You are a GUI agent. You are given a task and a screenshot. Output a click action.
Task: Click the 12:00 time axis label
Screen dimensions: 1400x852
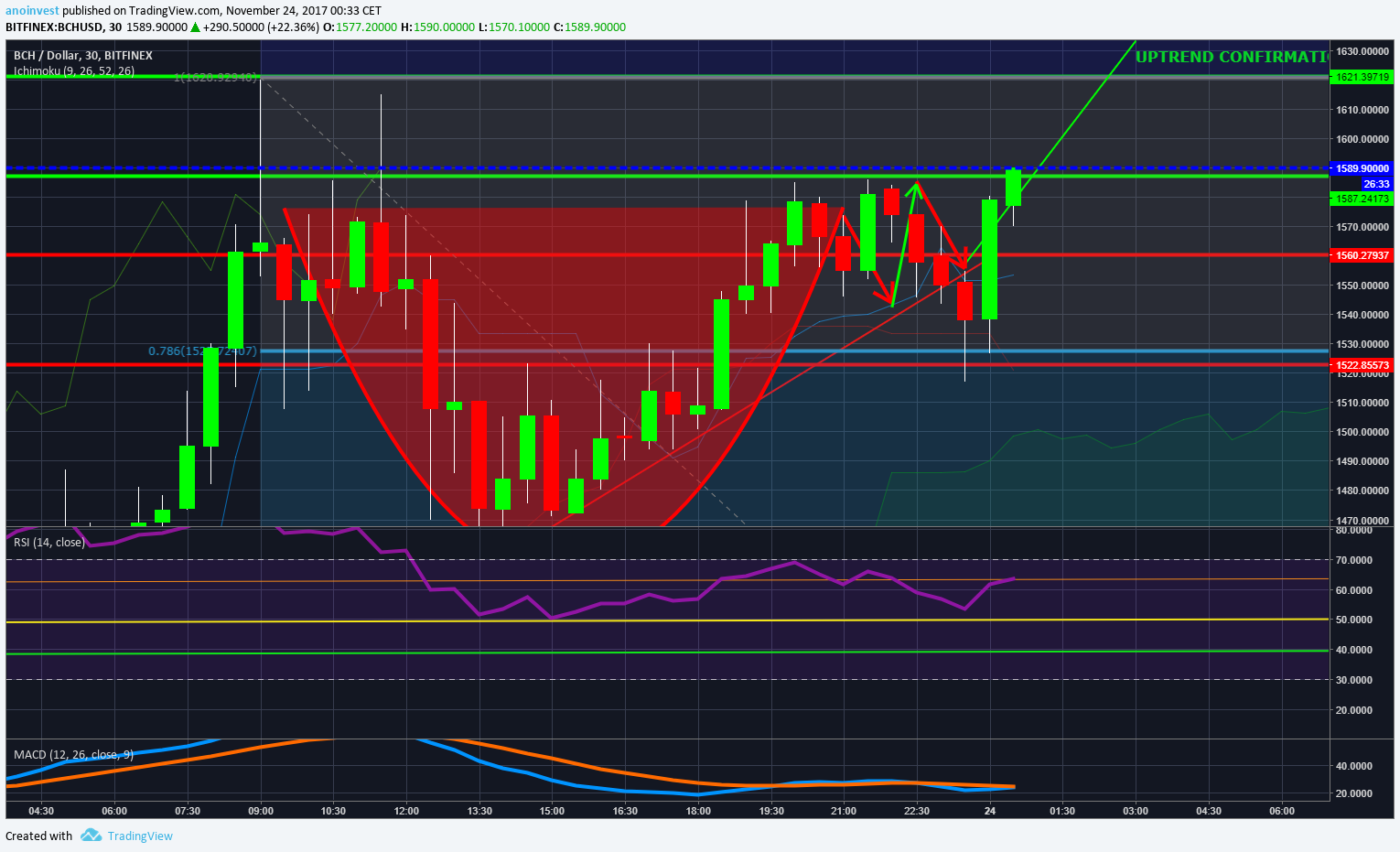tap(406, 811)
